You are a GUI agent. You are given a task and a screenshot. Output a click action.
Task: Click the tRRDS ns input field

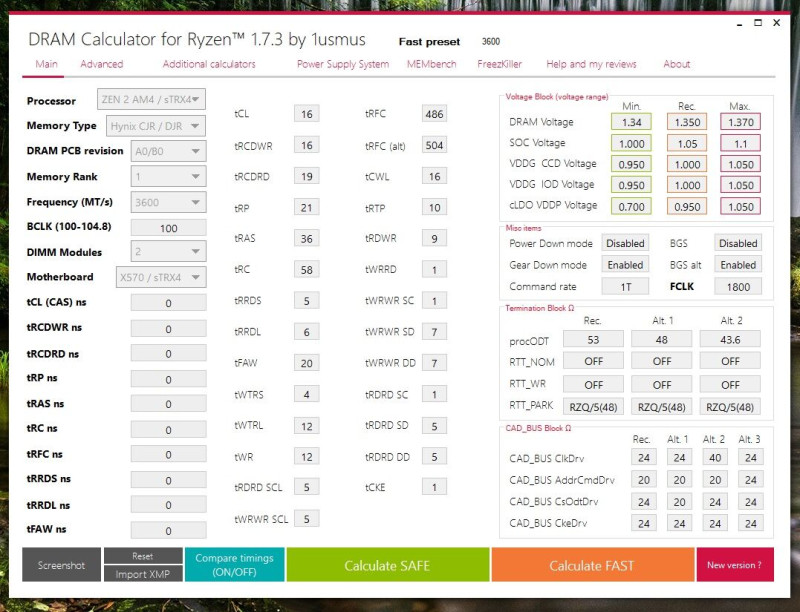click(x=168, y=480)
